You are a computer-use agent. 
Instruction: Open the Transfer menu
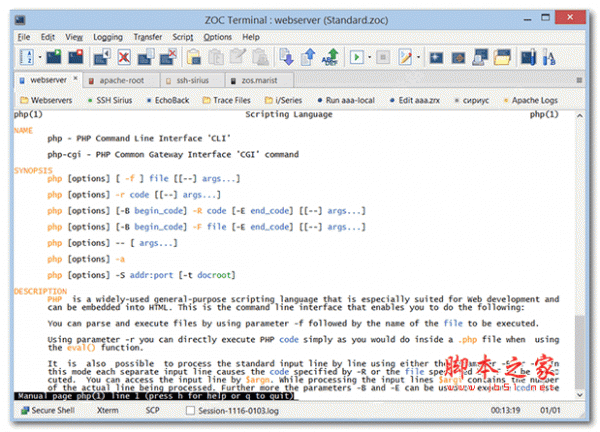pyautogui.click(x=147, y=37)
